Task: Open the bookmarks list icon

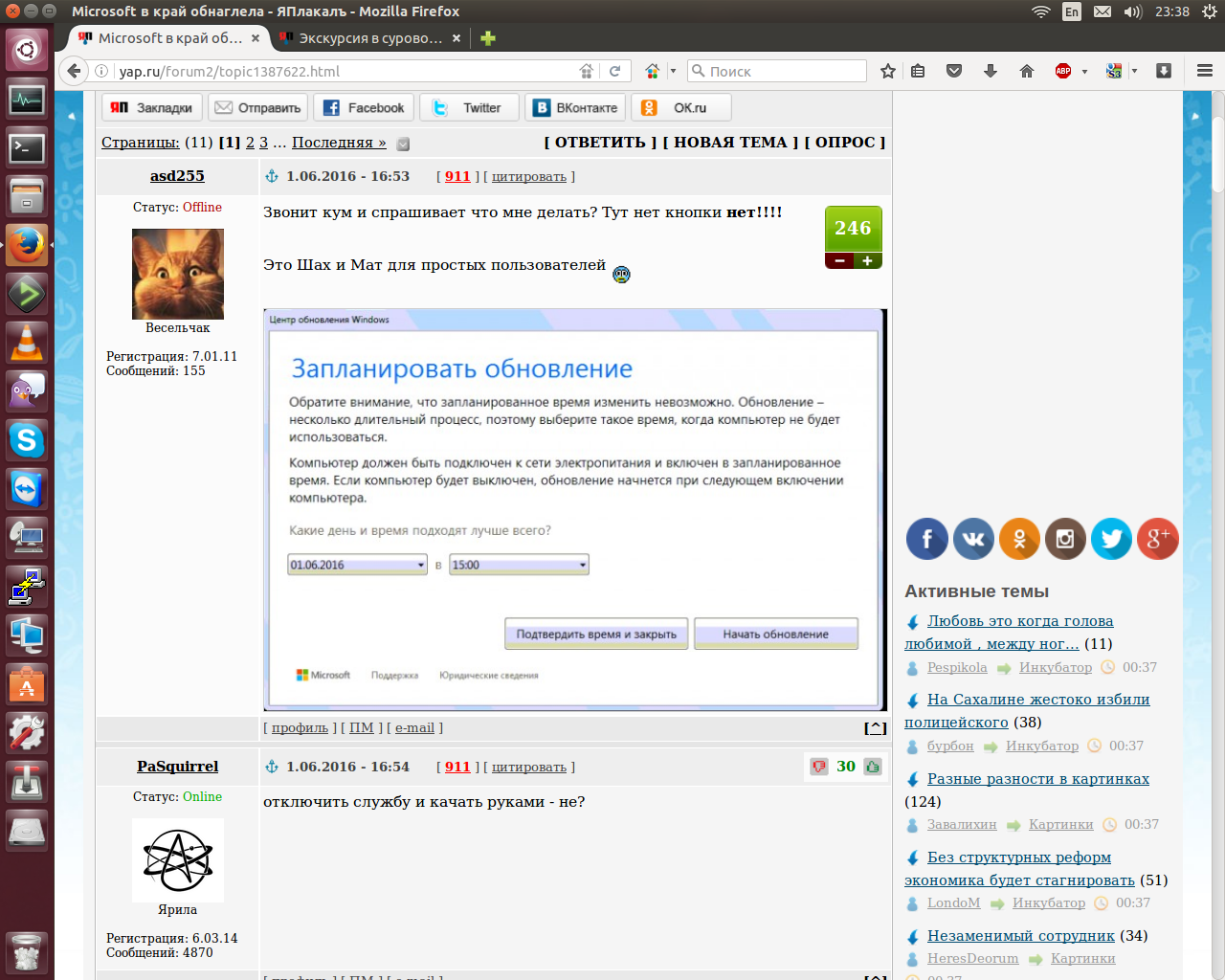Action: click(918, 71)
